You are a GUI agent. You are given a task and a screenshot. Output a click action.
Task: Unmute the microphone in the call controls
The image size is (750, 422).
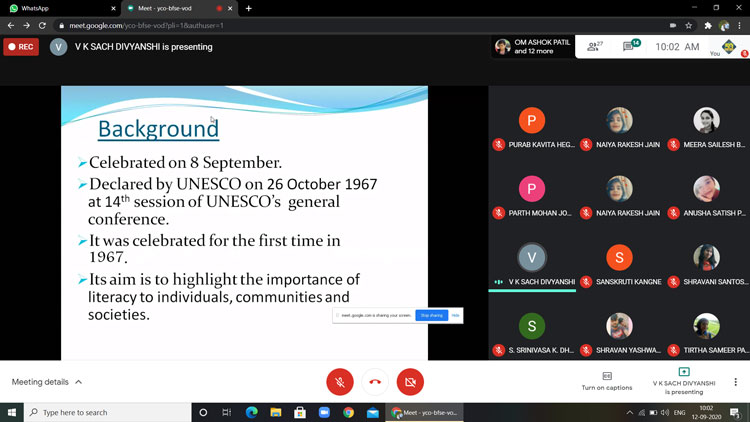tap(340, 382)
